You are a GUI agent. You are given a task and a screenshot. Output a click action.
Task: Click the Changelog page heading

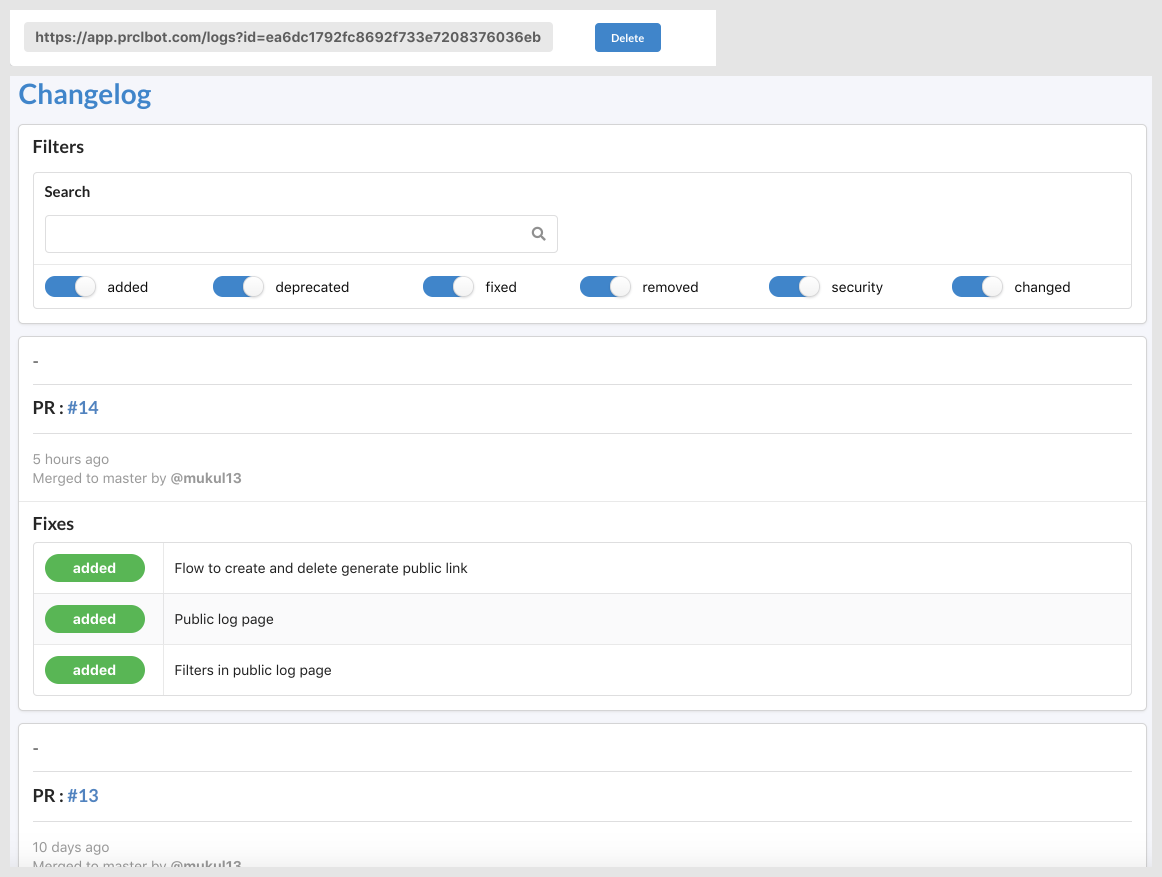click(84, 94)
